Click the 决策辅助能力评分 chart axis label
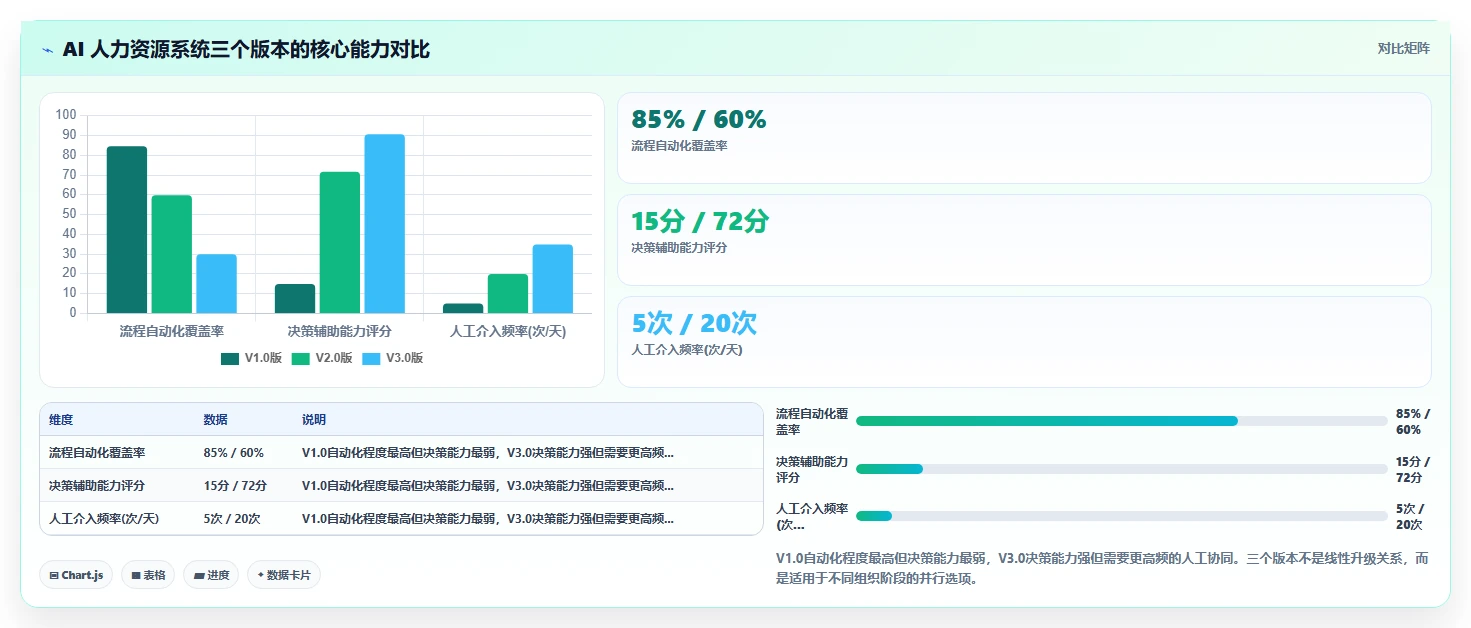 (339, 331)
